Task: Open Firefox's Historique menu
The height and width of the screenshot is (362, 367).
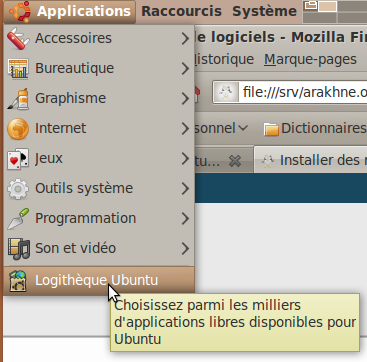Action: tap(224, 60)
